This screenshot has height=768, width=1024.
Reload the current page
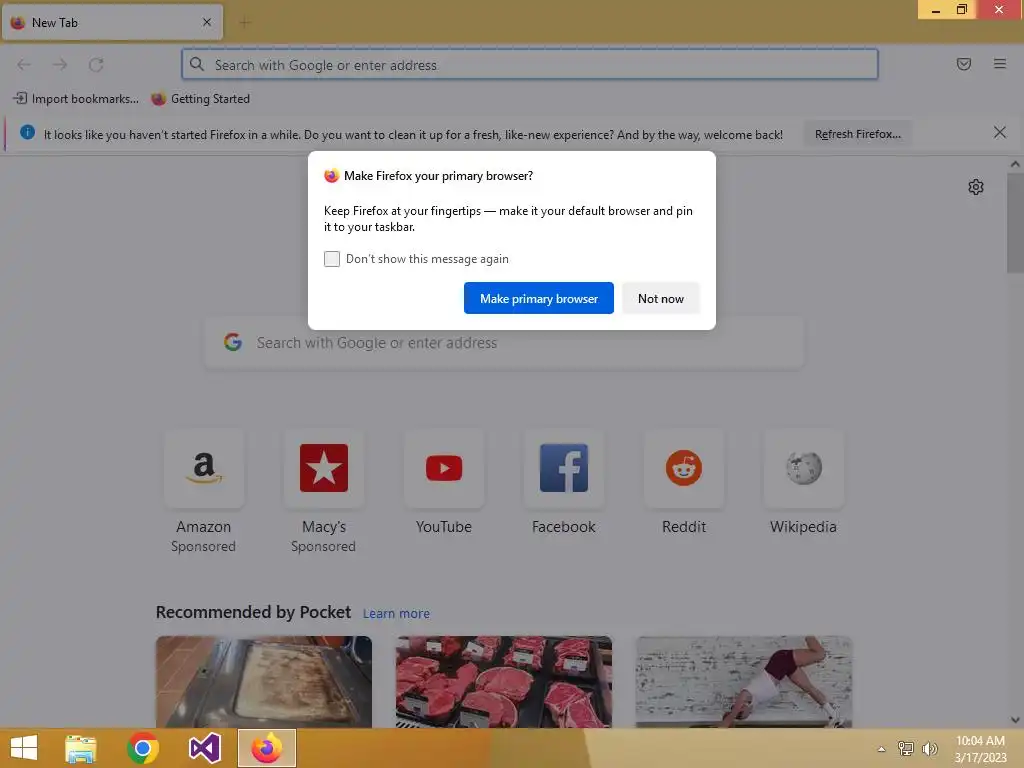tap(96, 64)
